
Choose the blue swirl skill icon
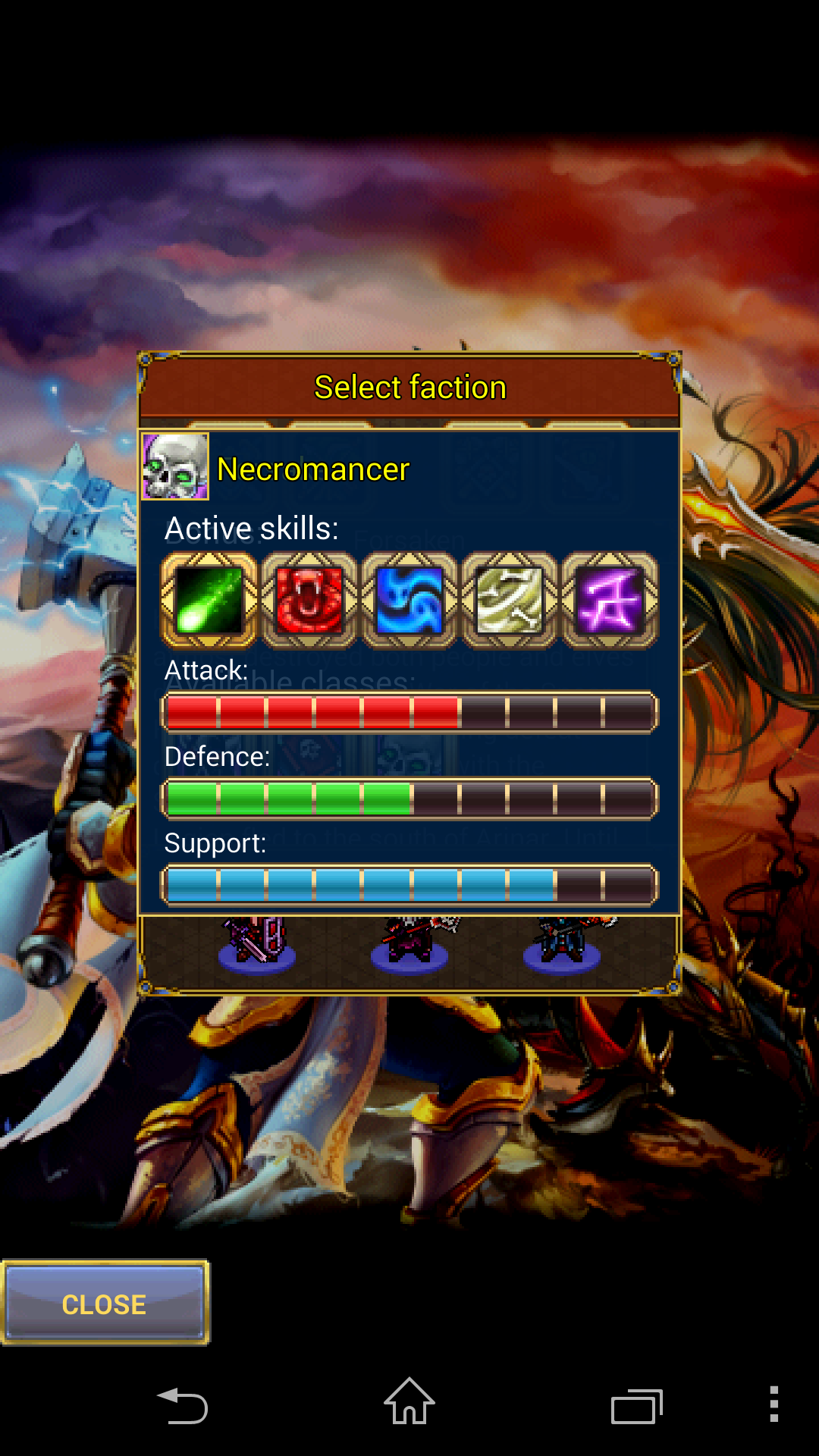pyautogui.click(x=409, y=601)
